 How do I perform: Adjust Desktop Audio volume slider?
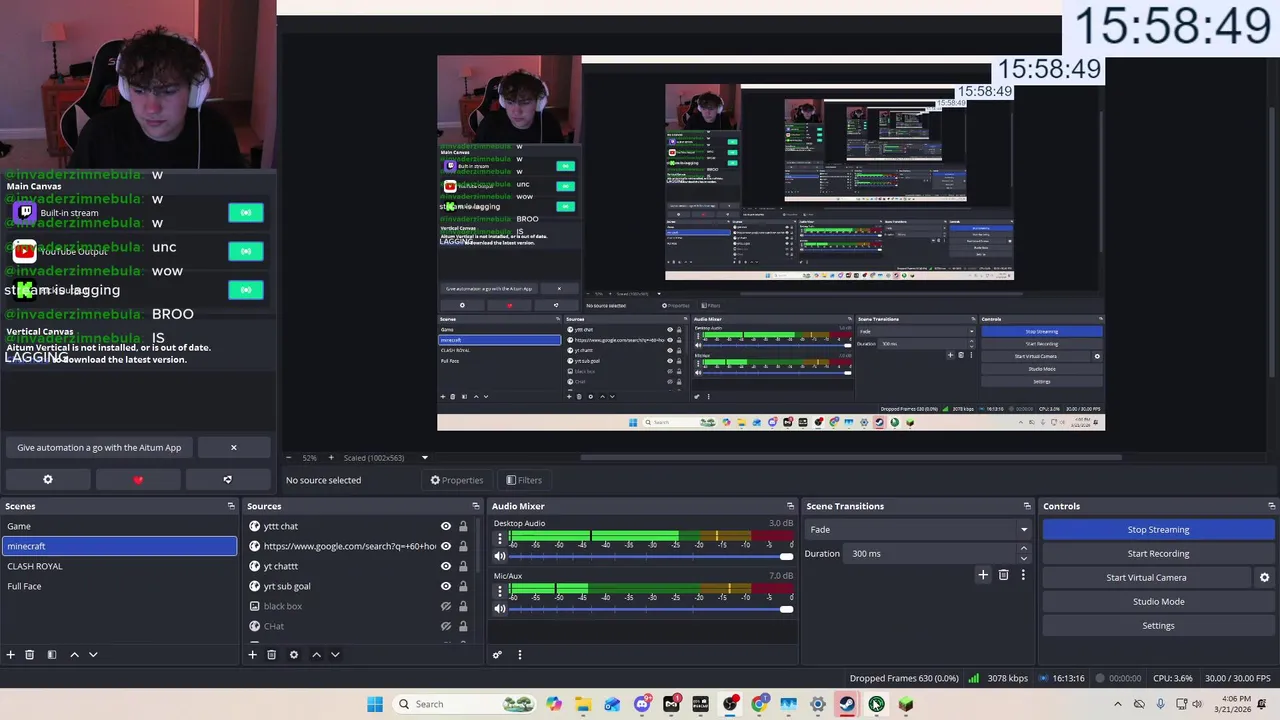(651, 557)
